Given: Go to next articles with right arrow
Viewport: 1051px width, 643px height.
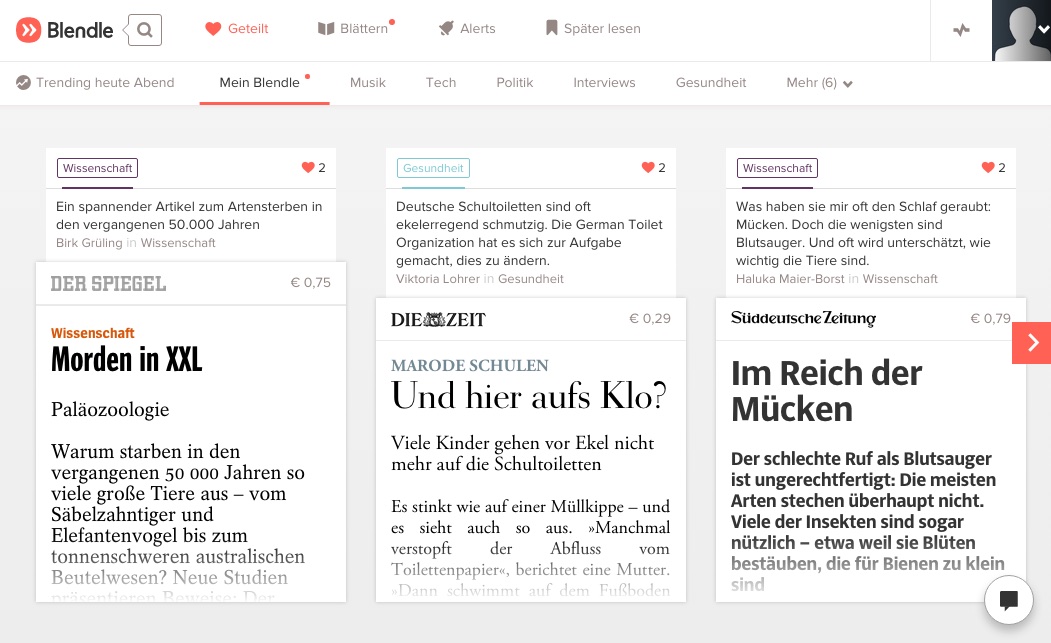Looking at the screenshot, I should (1031, 343).
